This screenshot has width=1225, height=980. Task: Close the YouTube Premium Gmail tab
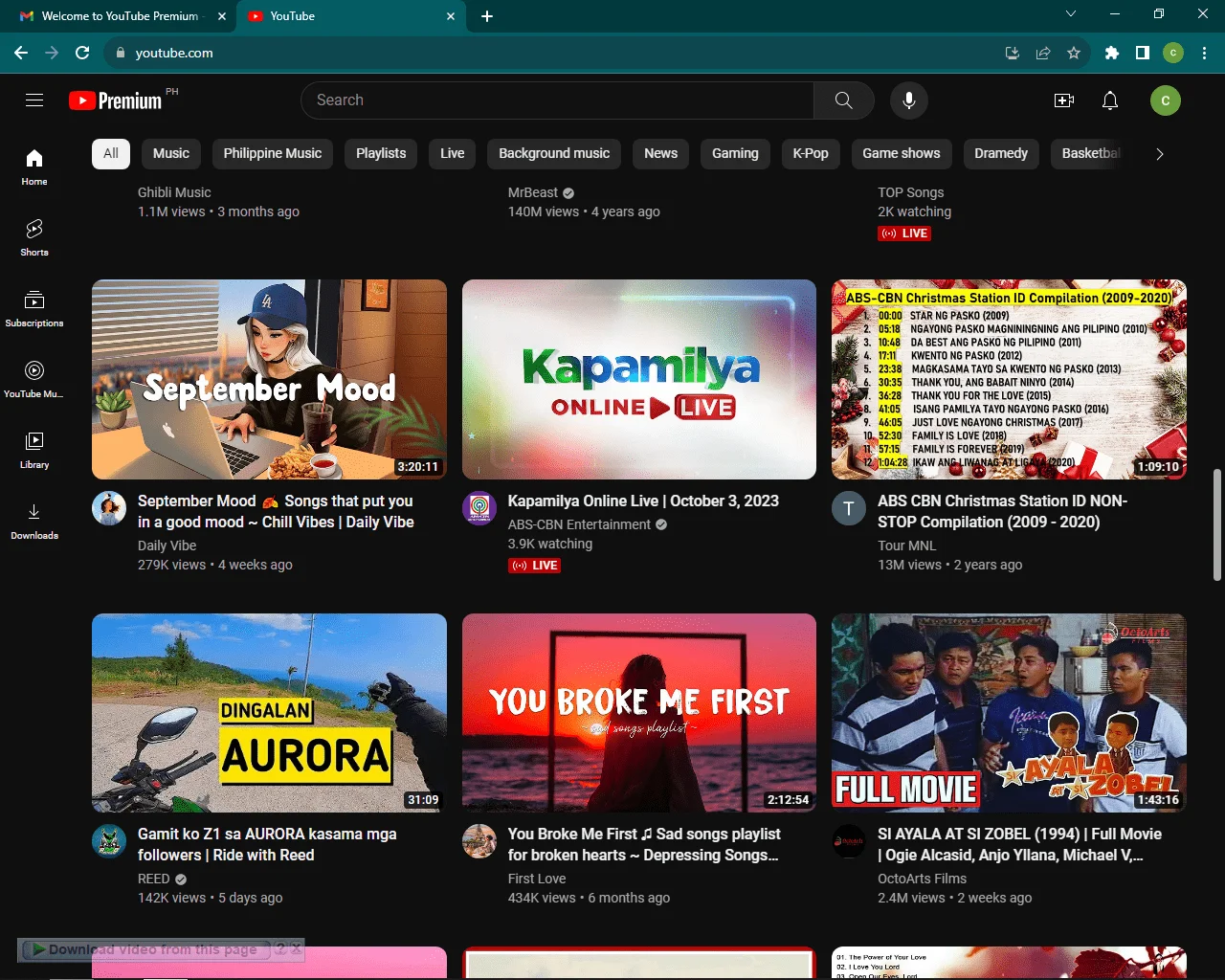point(222,16)
